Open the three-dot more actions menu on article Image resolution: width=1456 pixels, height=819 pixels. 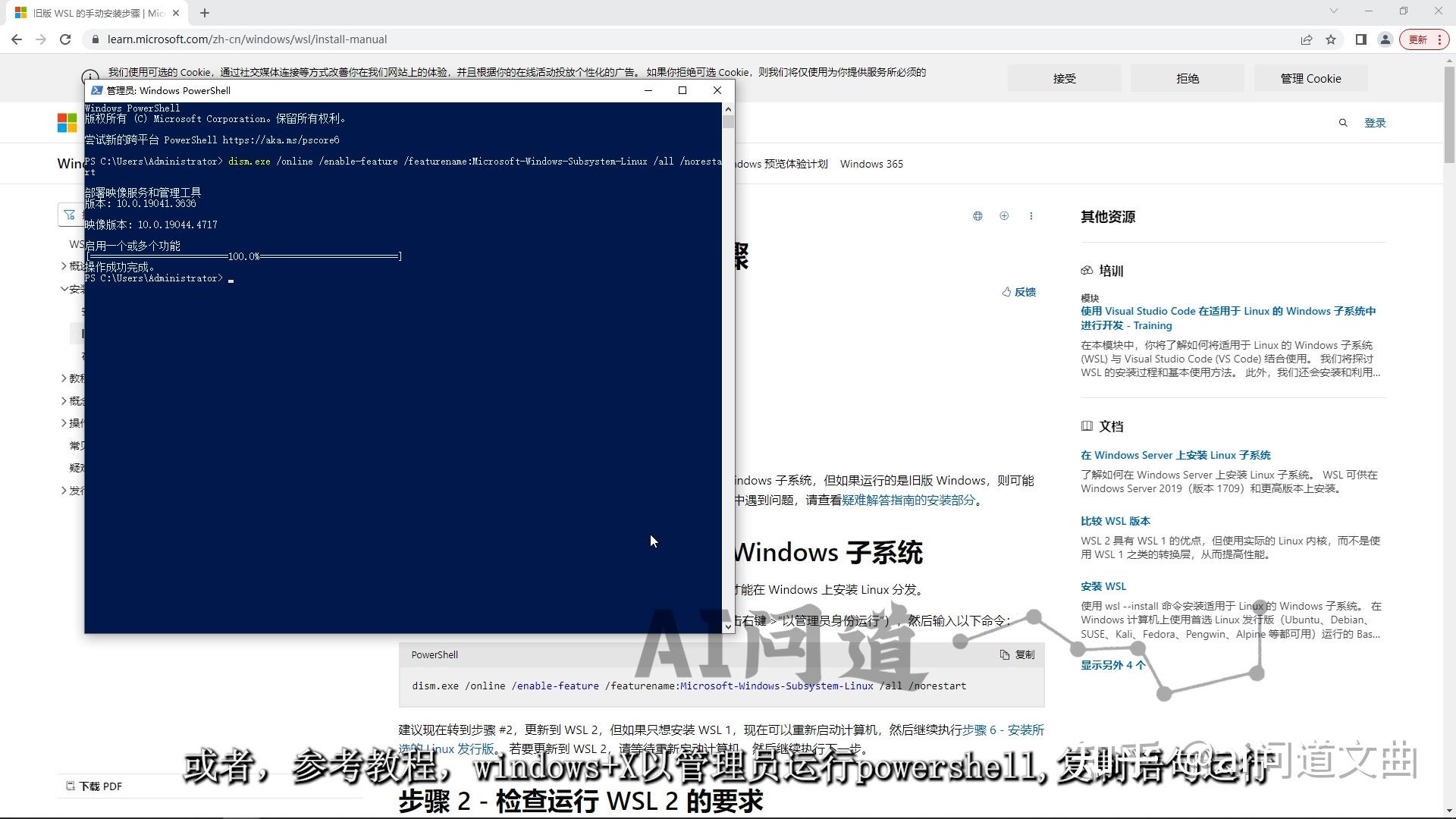point(1031,216)
